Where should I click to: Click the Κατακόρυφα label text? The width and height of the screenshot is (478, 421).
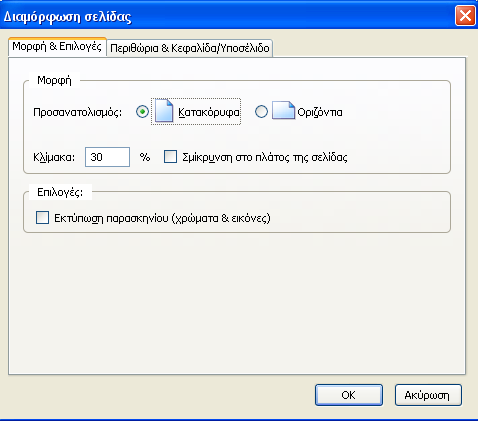pos(209,112)
